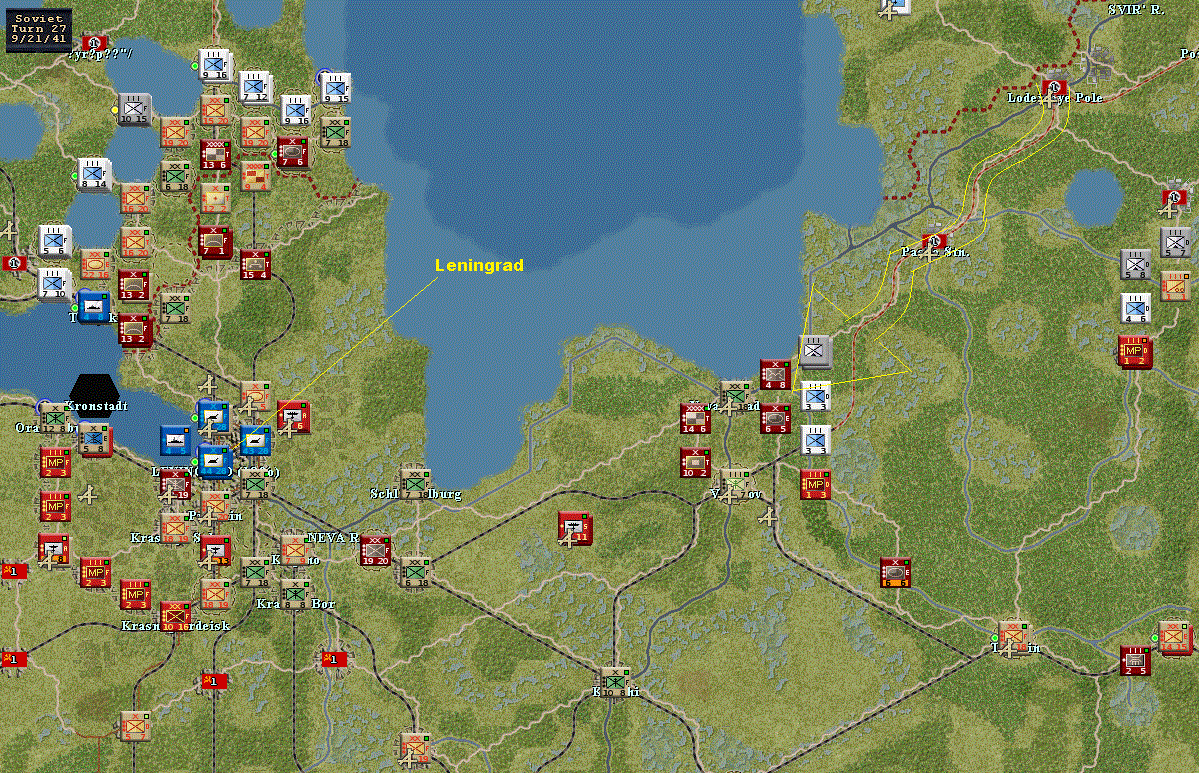Screen dimensions: 1199x773
Task: Select the gray unit marked 5 7
Action: coord(1176,242)
